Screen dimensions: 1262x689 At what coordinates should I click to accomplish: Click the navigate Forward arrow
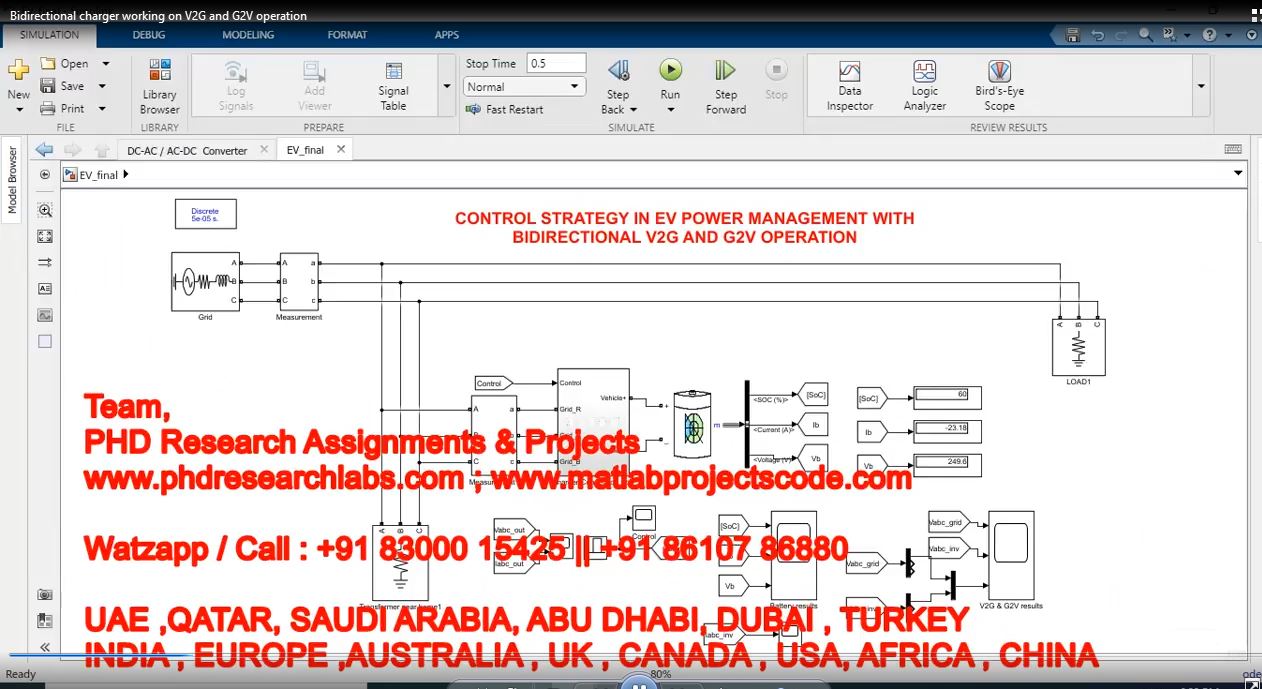73,150
